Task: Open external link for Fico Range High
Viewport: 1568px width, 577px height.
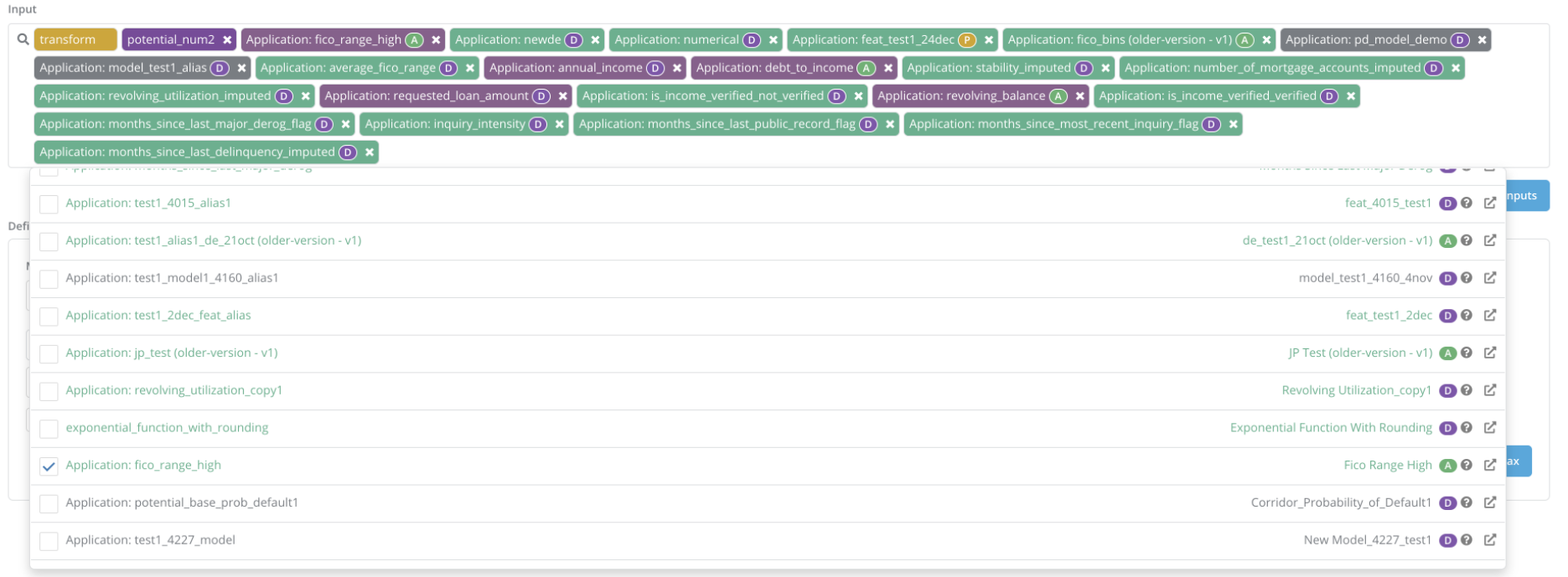Action: [1489, 465]
